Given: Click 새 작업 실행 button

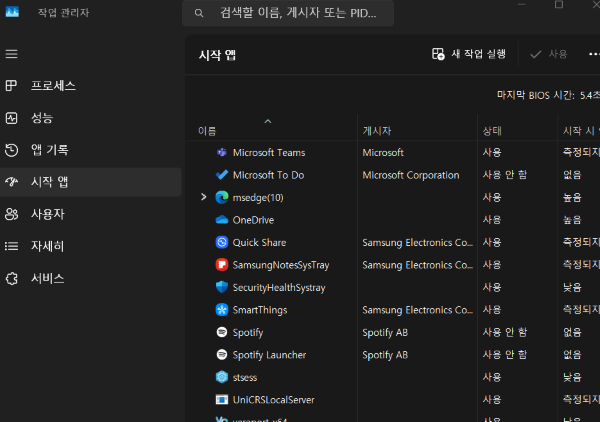Looking at the screenshot, I should tap(469, 54).
